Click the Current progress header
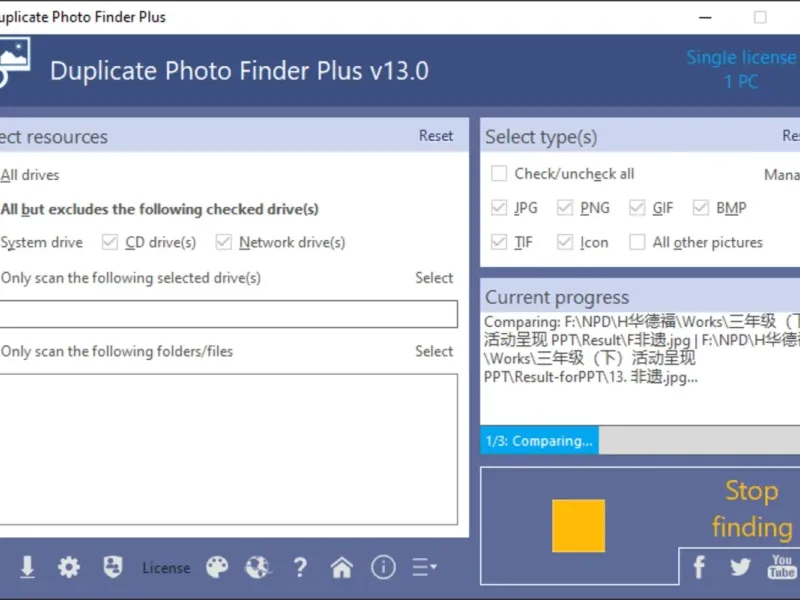The image size is (800, 600). point(640,297)
